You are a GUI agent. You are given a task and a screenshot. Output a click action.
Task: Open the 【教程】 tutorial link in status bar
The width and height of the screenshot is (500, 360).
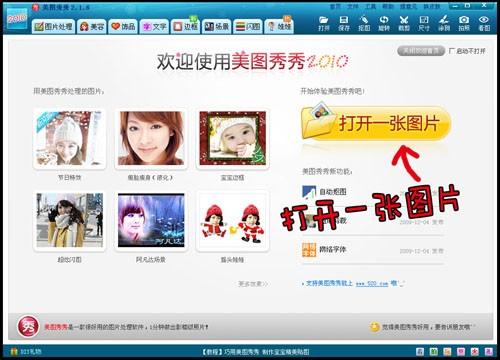[x=256, y=352]
